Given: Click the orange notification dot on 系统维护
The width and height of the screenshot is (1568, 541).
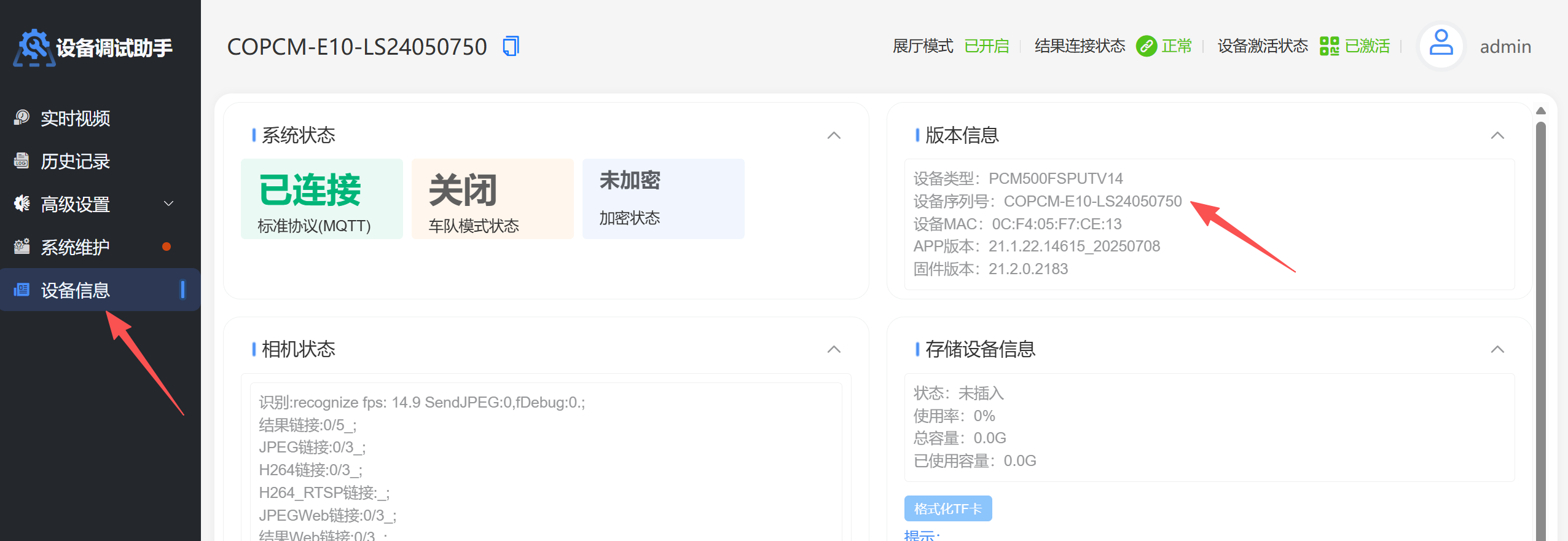Looking at the screenshot, I should 167,247.
